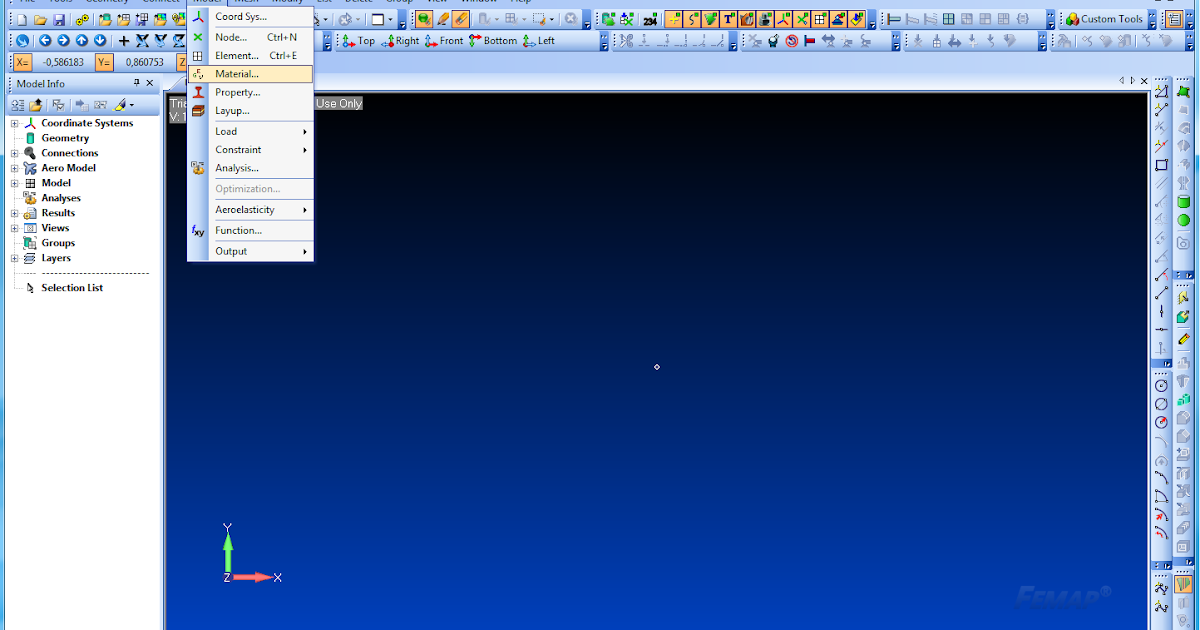Open the Load submenu in Model menu
Screen dimensions: 1200x630
[x=240, y=131]
